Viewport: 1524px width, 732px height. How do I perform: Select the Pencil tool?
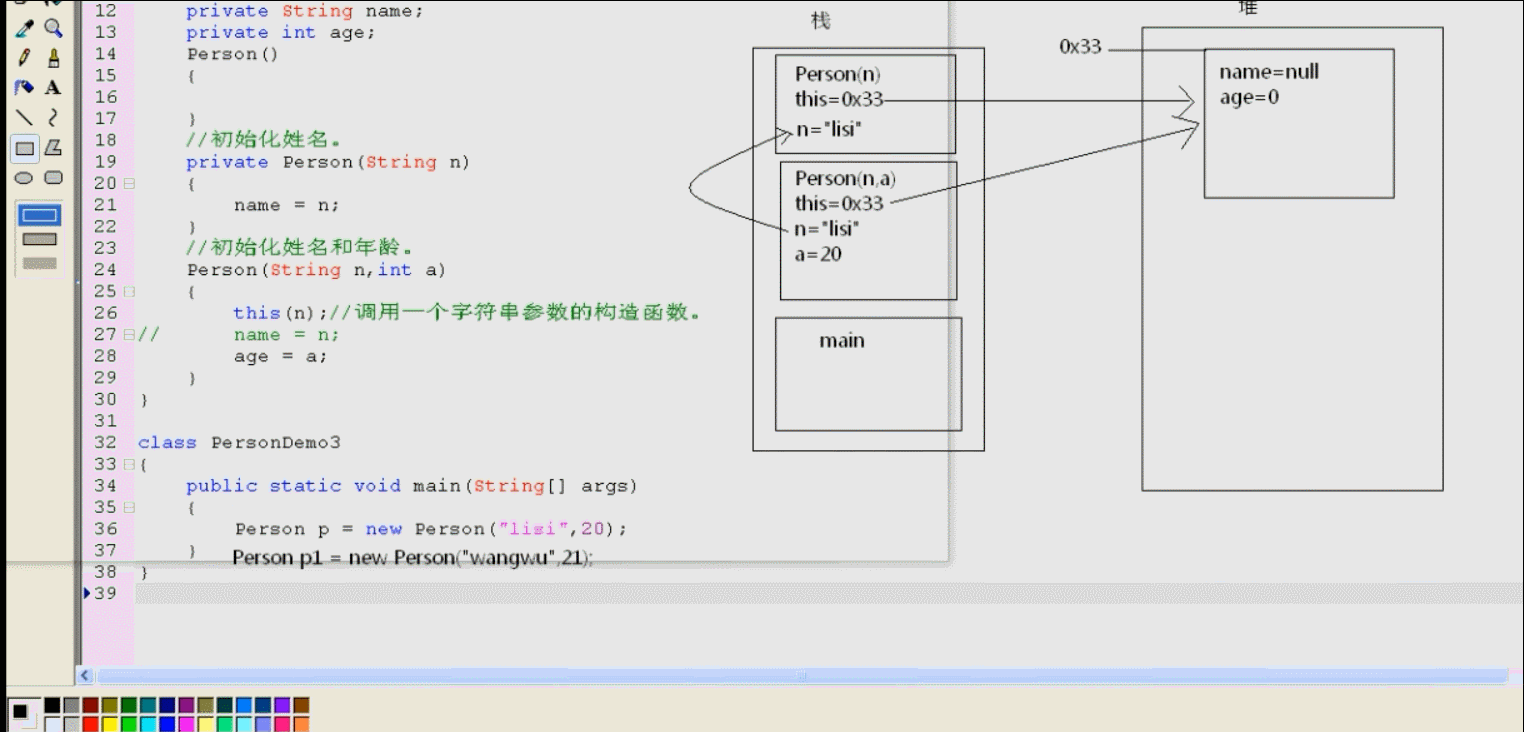click(25, 58)
